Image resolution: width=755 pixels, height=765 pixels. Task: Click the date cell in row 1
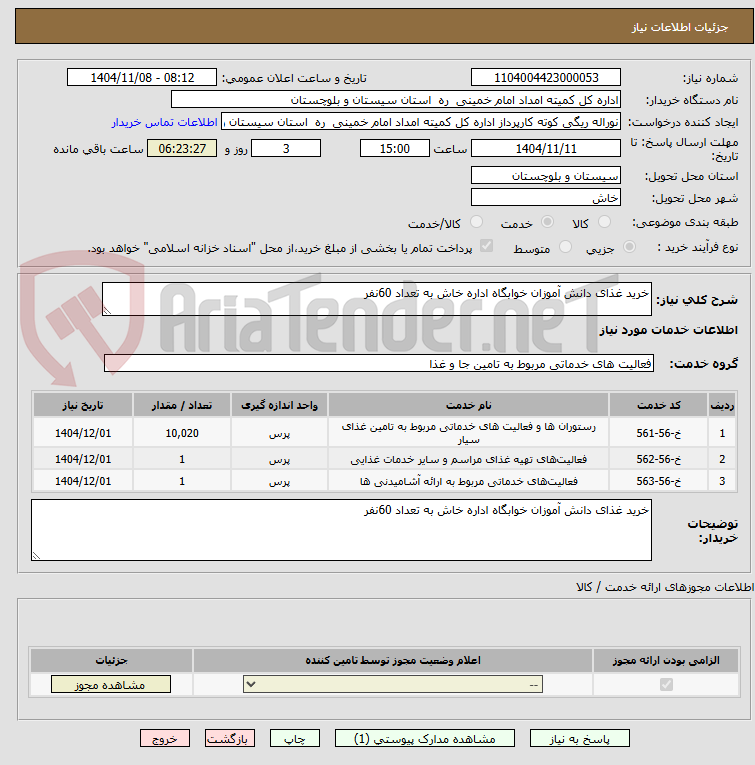(x=83, y=433)
